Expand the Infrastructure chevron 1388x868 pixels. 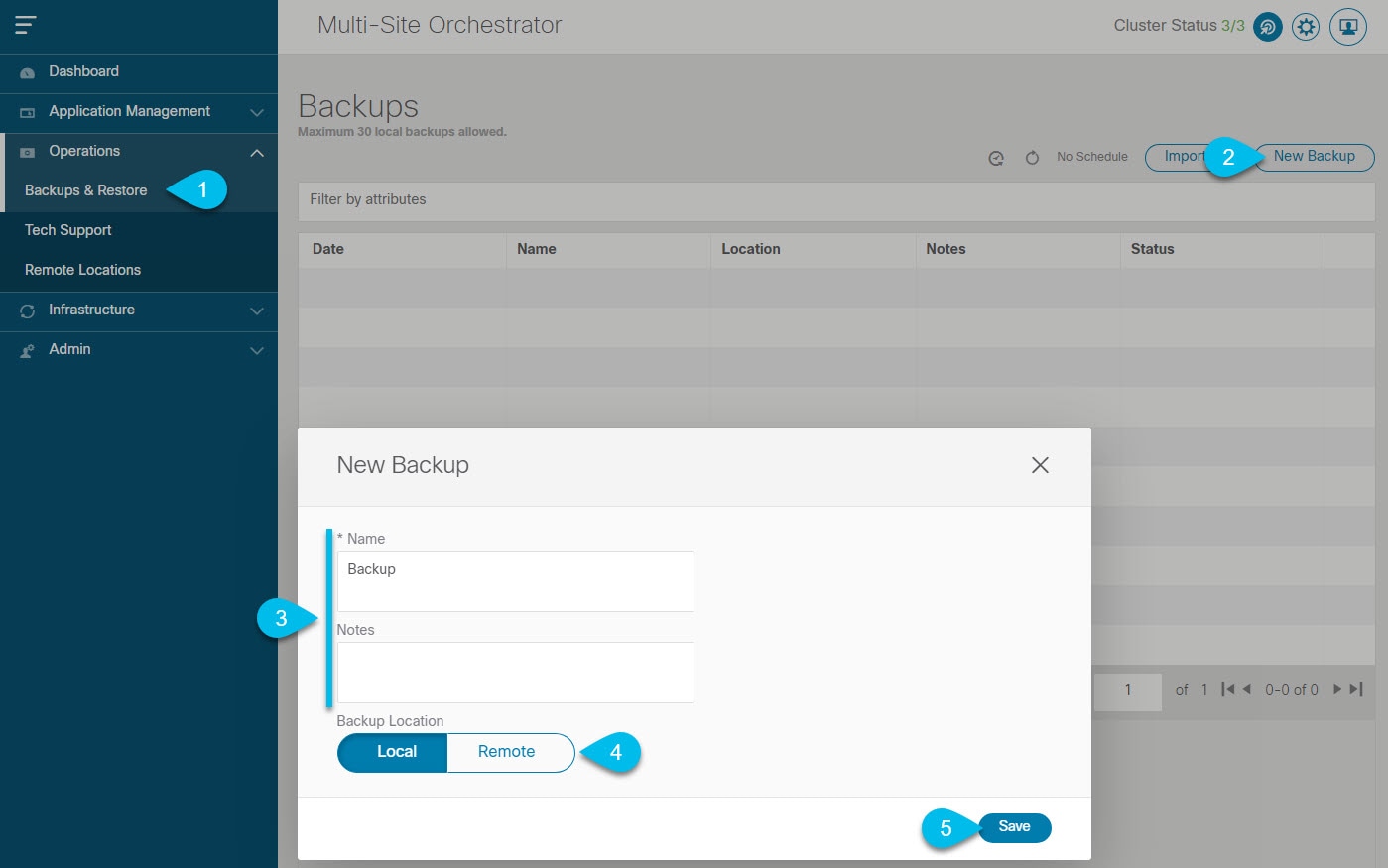coord(257,310)
